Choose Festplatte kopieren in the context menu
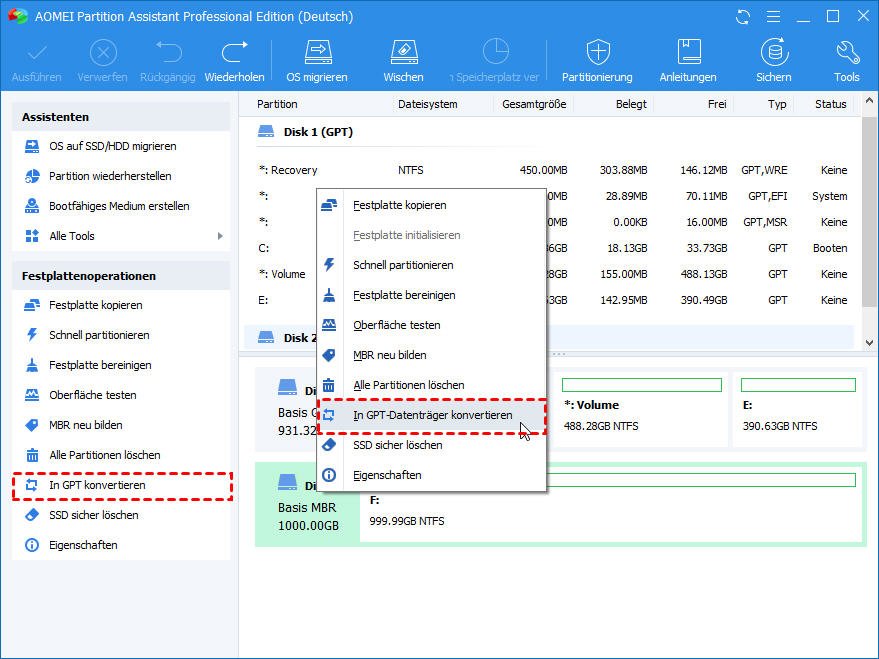The image size is (879, 659). pos(431,205)
